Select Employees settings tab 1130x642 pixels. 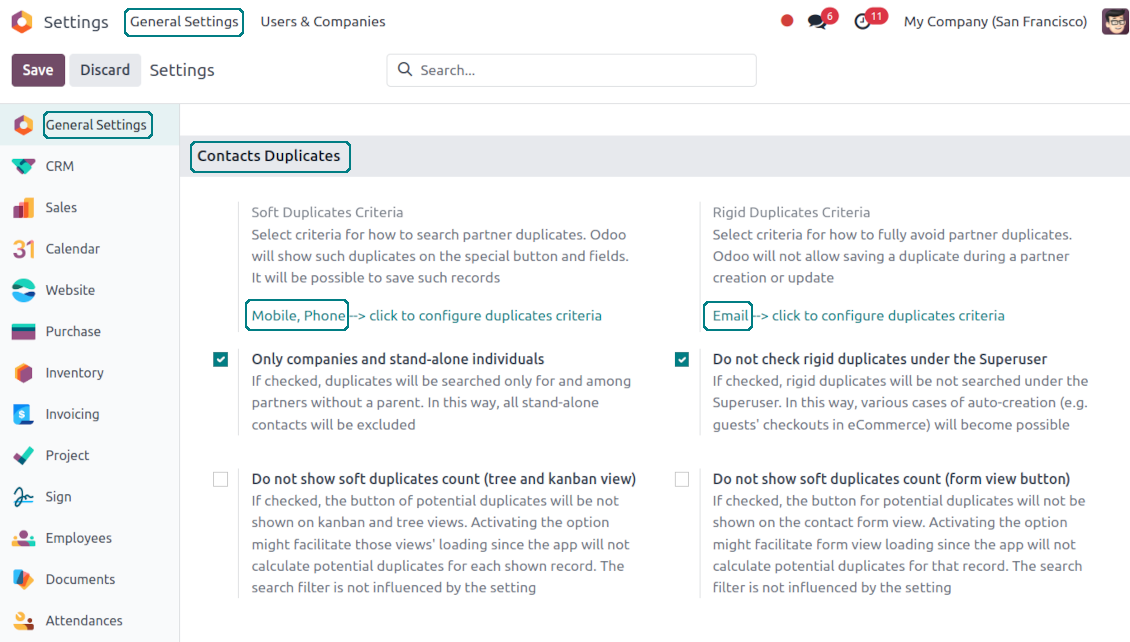coord(79,538)
